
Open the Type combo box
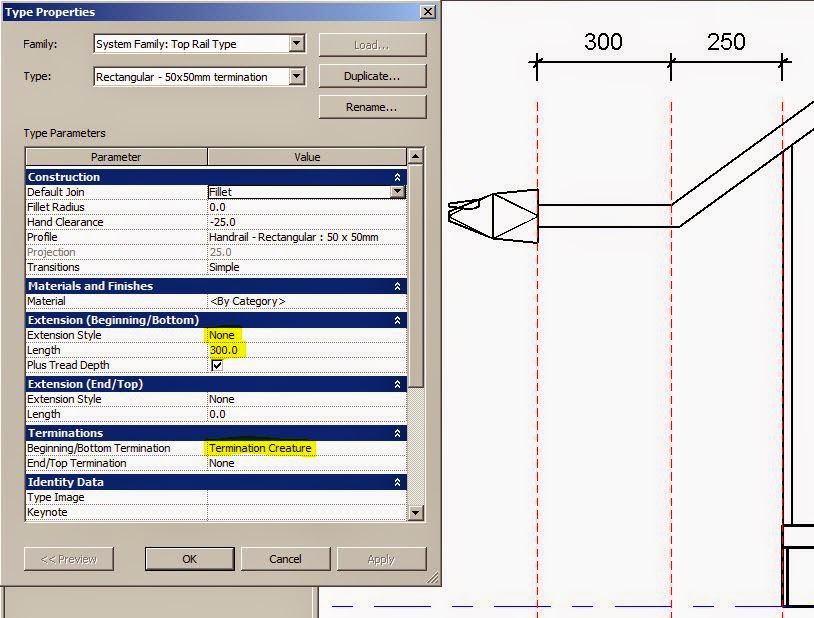[x=295, y=76]
